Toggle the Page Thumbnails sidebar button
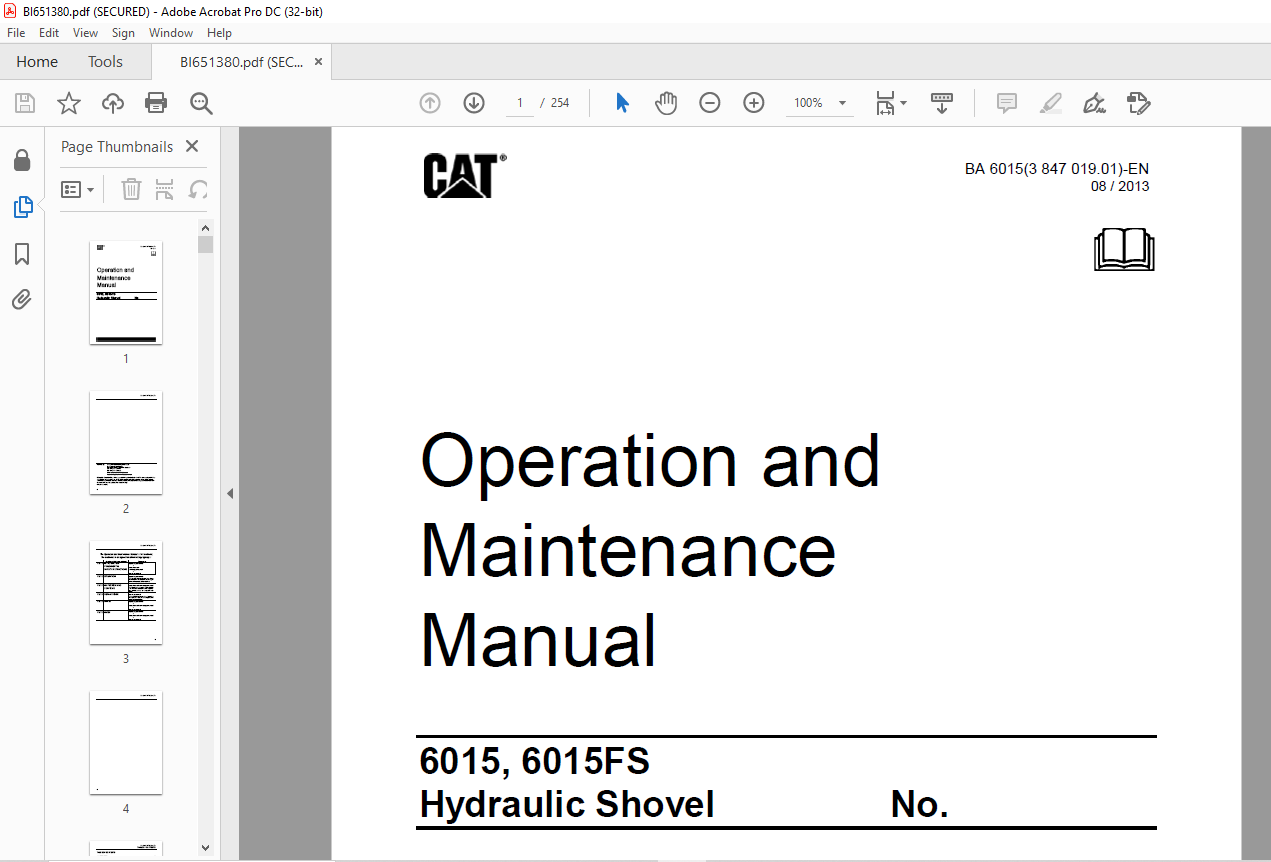The width and height of the screenshot is (1271, 862). [22, 207]
